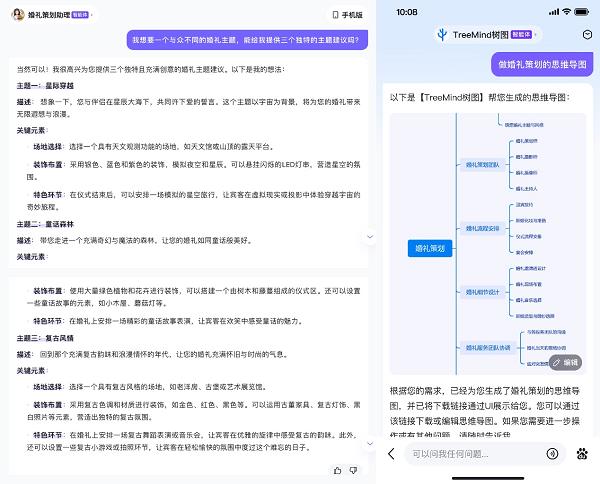Viewport: 600px width, 484px height.
Task: Click the thumbs-down icon below response
Action: (x=355, y=469)
